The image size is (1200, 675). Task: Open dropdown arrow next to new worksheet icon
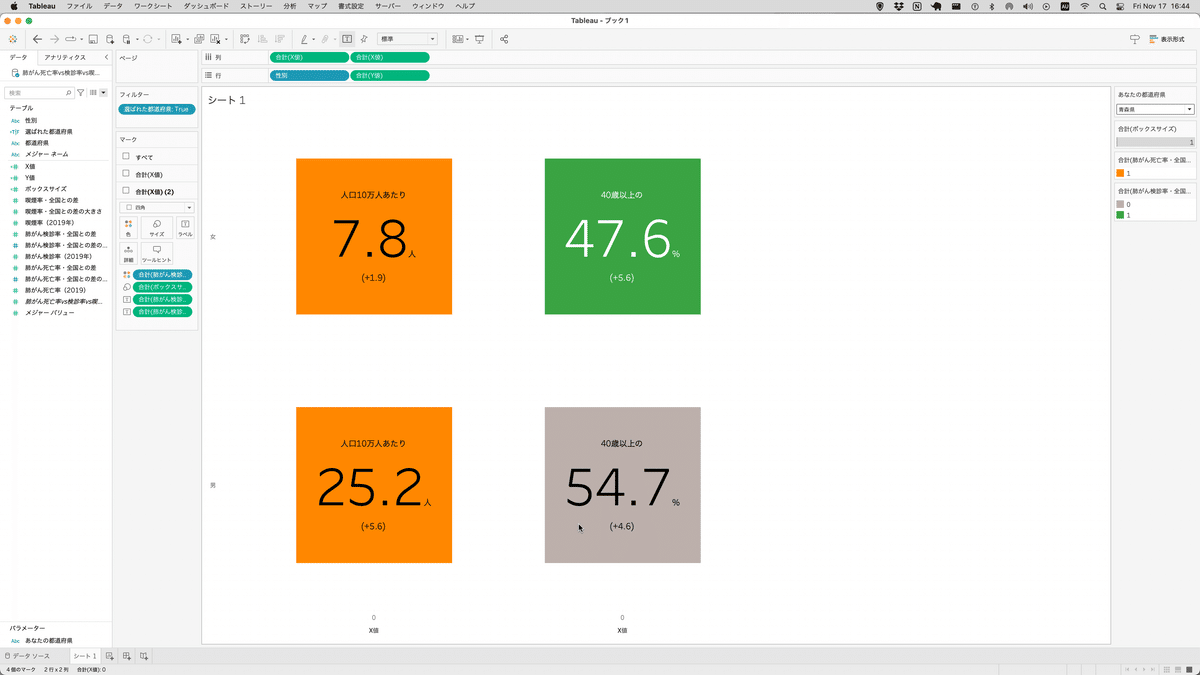[186, 39]
